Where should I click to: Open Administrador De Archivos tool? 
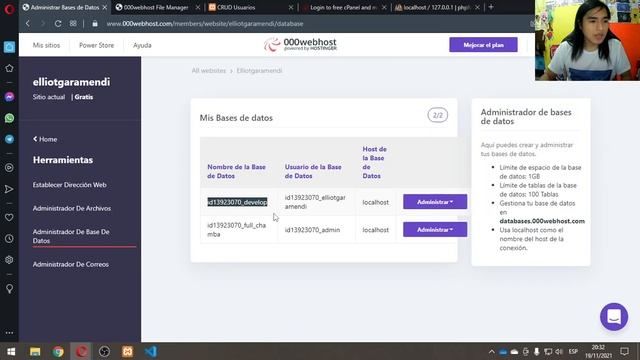click(x=72, y=208)
